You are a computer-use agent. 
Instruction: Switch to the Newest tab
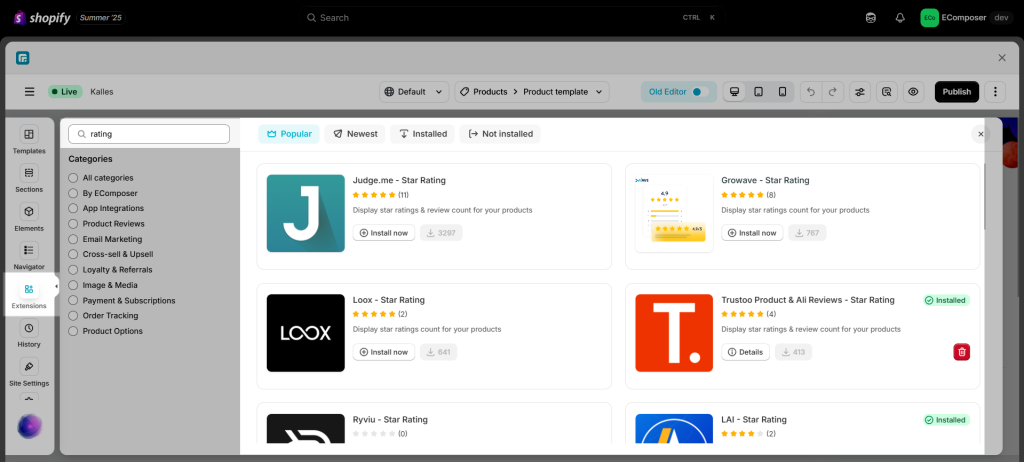(x=355, y=134)
